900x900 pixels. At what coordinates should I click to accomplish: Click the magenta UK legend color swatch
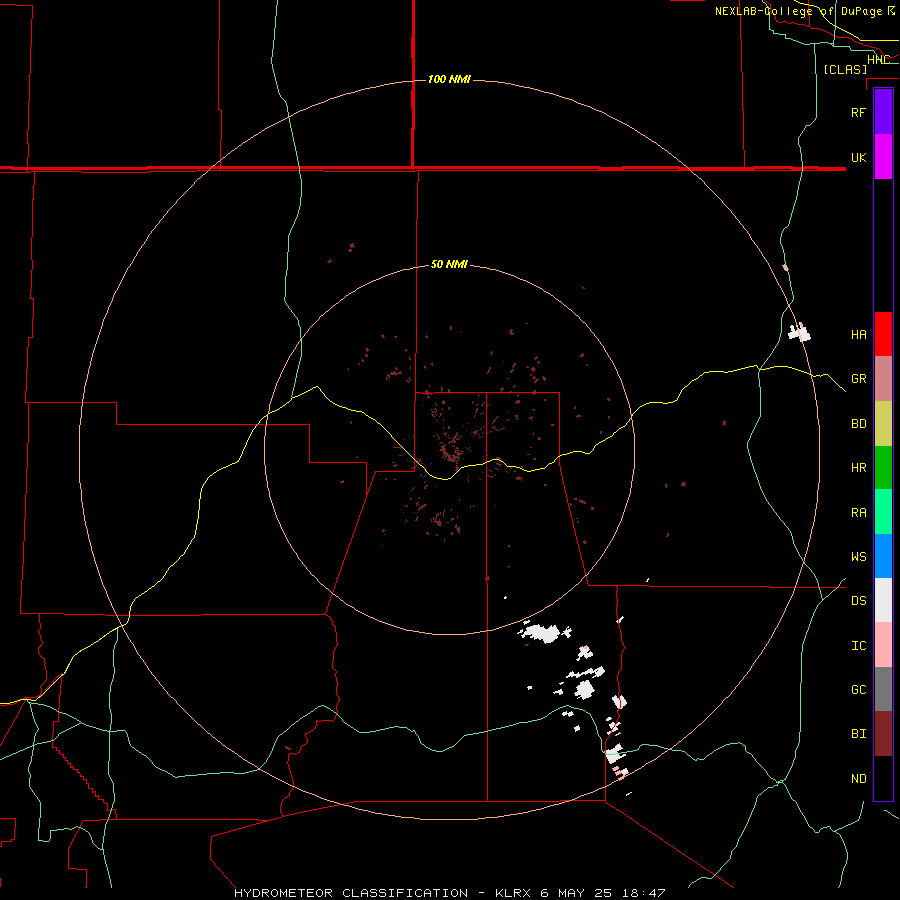(883, 157)
